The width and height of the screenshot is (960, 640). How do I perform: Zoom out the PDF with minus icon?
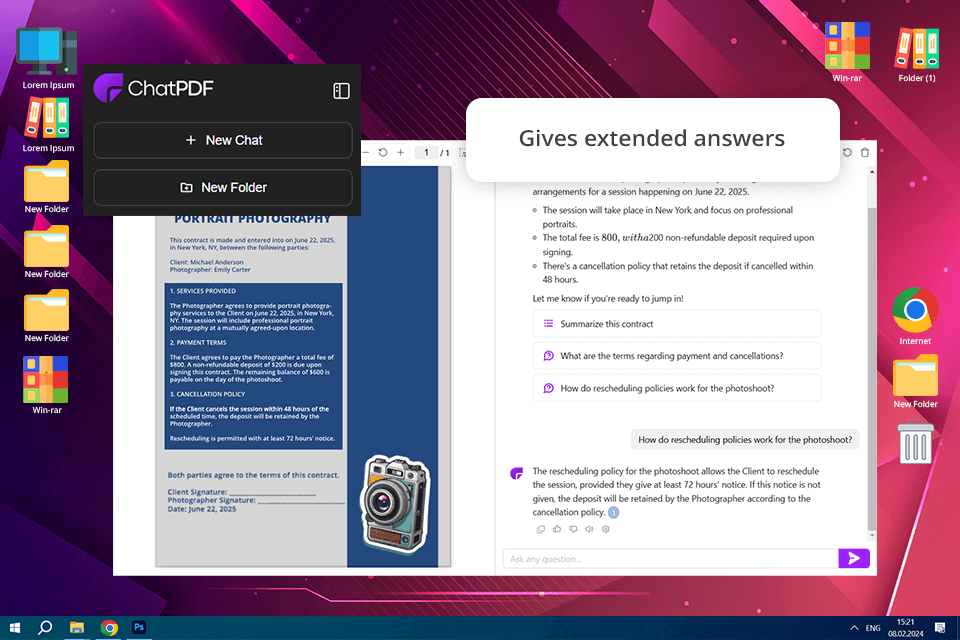coord(366,152)
